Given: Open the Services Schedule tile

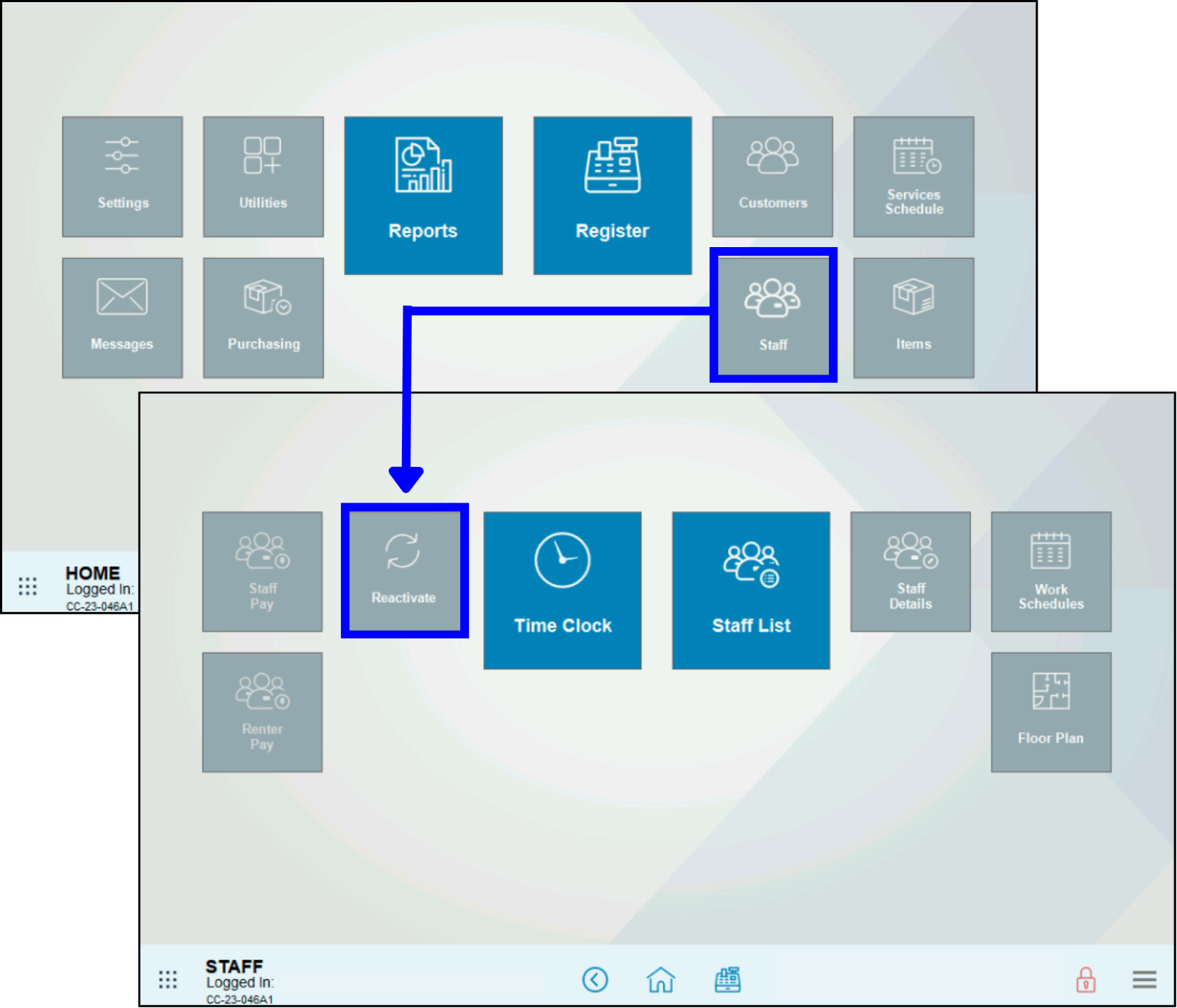Looking at the screenshot, I should 913,176.
